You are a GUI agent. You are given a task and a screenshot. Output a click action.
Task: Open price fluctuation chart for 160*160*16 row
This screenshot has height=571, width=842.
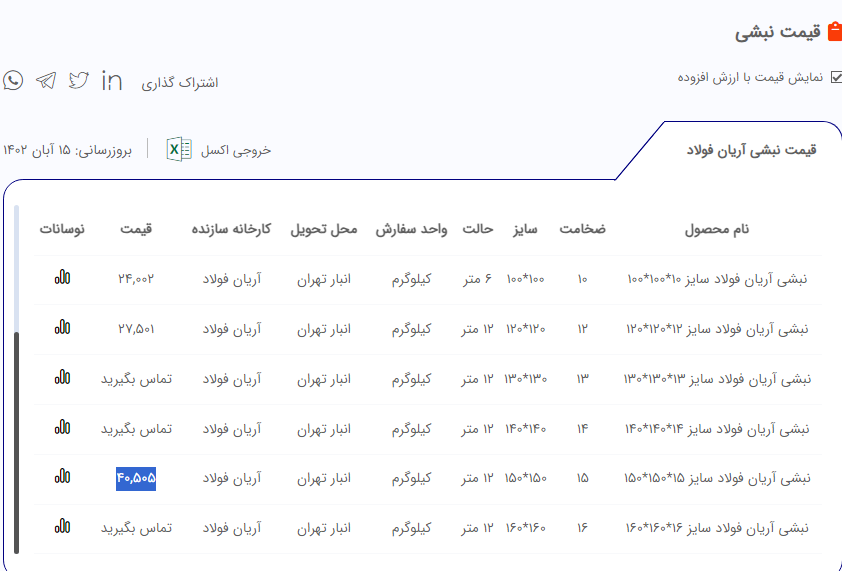[x=63, y=526]
